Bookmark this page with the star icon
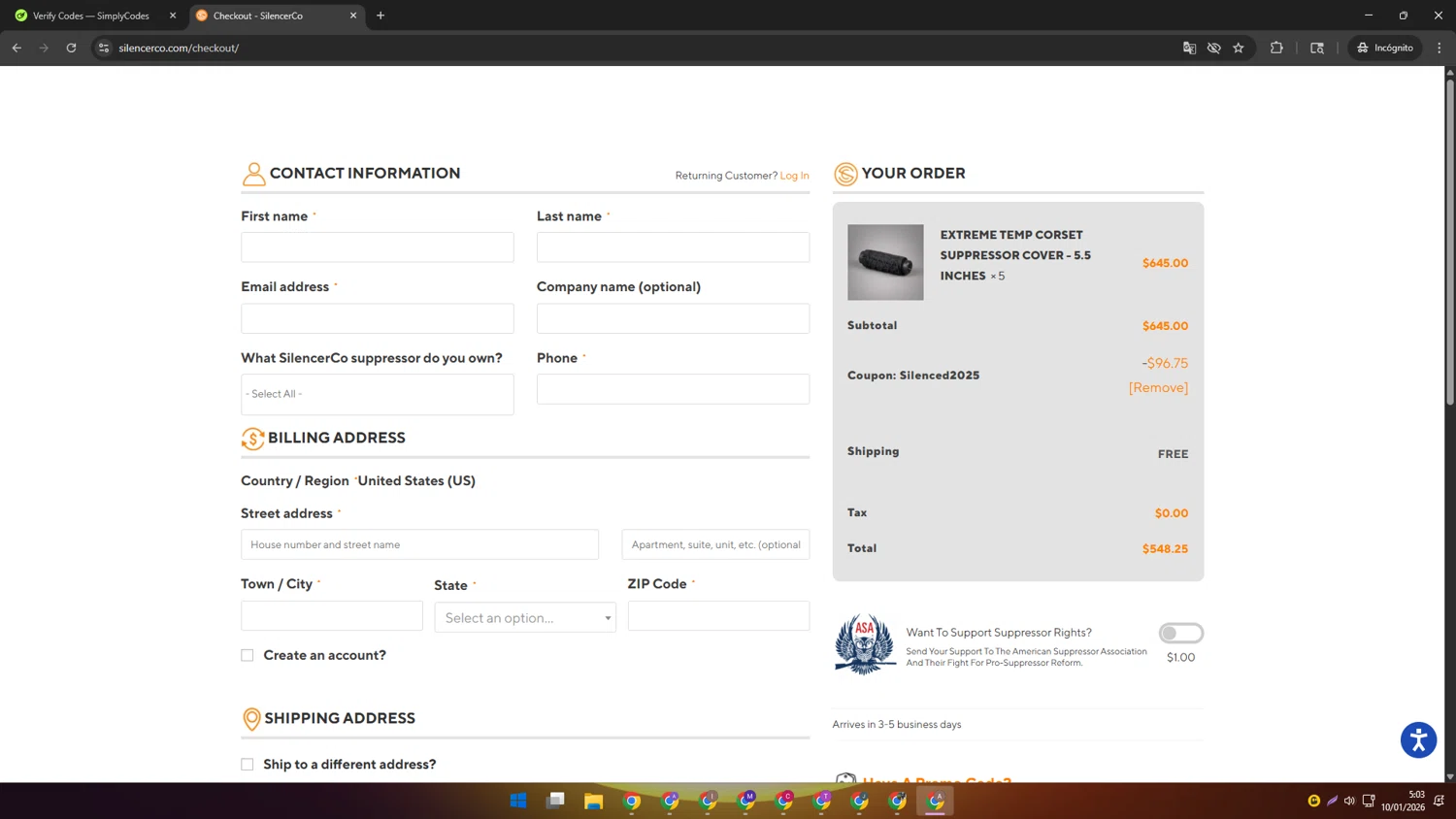Screen dimensions: 1456x819 click(1239, 48)
